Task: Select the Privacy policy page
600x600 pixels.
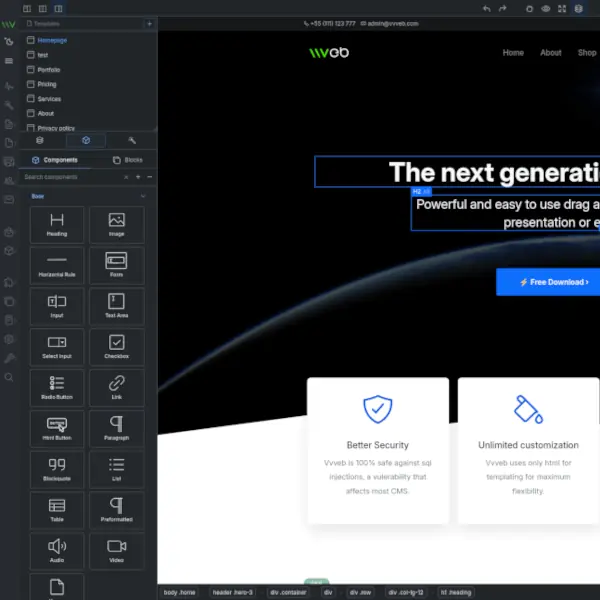Action: coord(56,128)
